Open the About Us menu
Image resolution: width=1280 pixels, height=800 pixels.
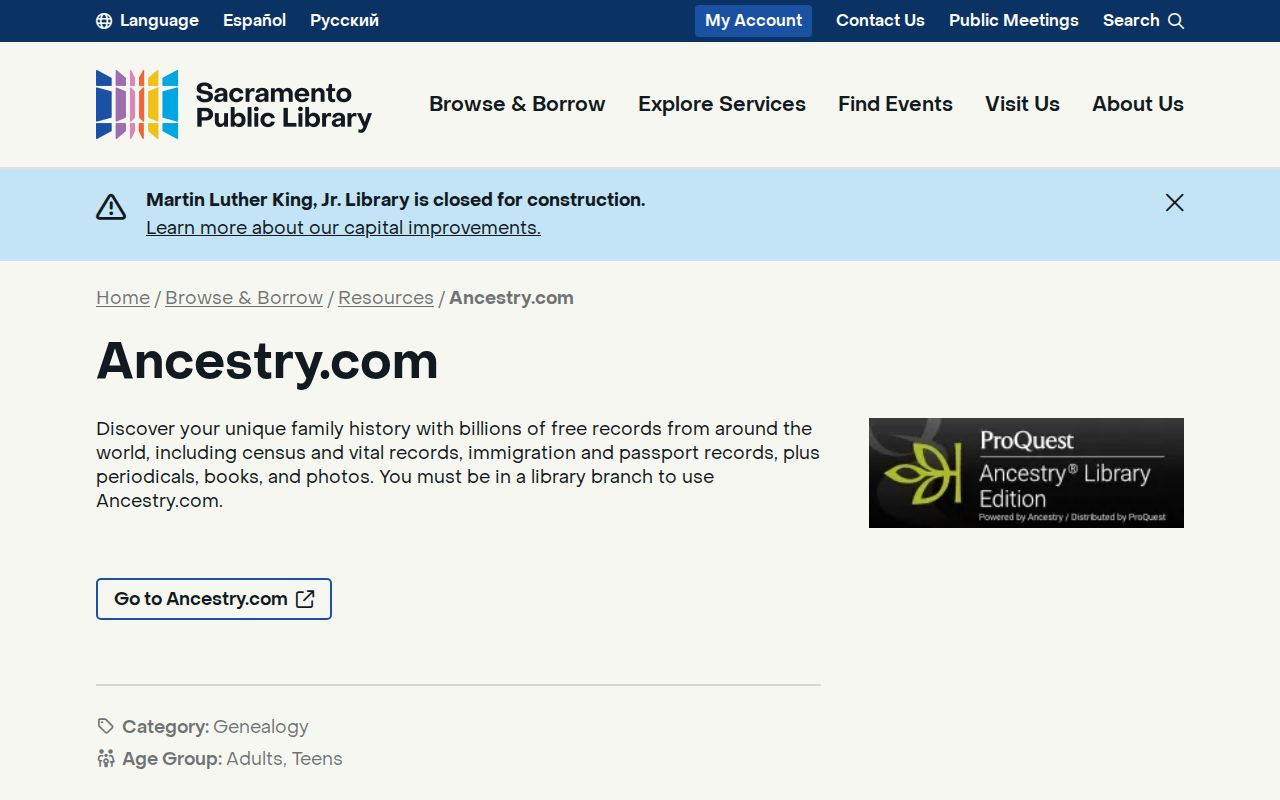1138,104
